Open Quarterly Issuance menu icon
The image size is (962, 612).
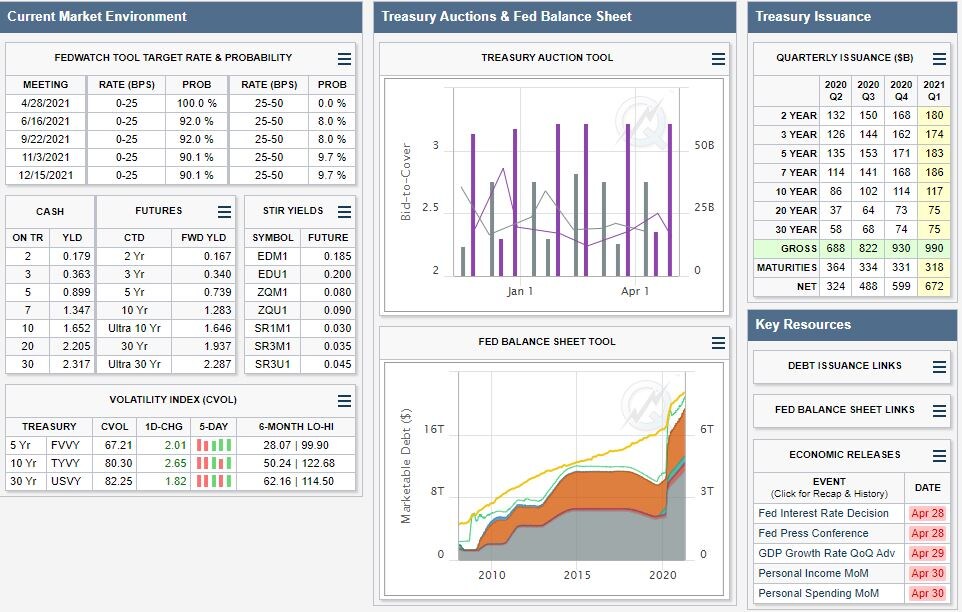[x=939, y=59]
